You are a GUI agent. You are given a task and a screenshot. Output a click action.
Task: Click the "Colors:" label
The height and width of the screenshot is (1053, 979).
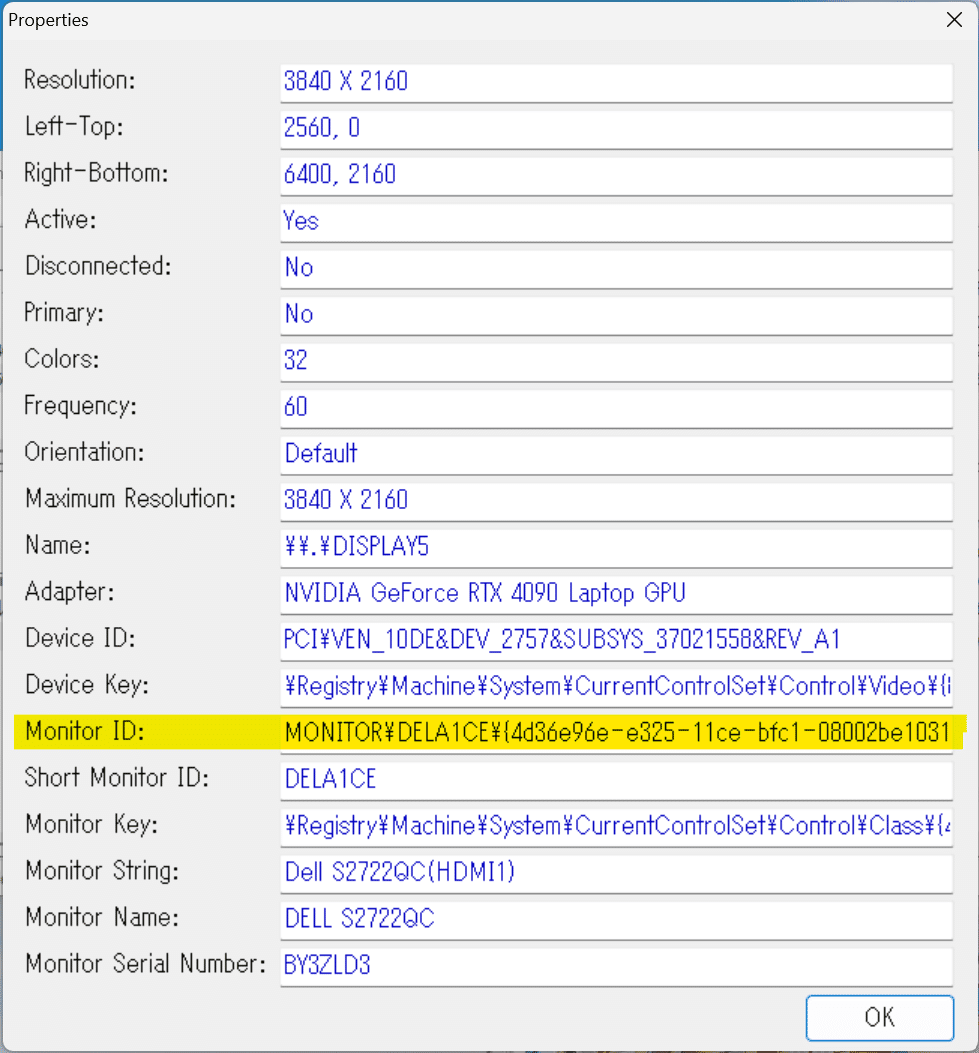(62, 359)
